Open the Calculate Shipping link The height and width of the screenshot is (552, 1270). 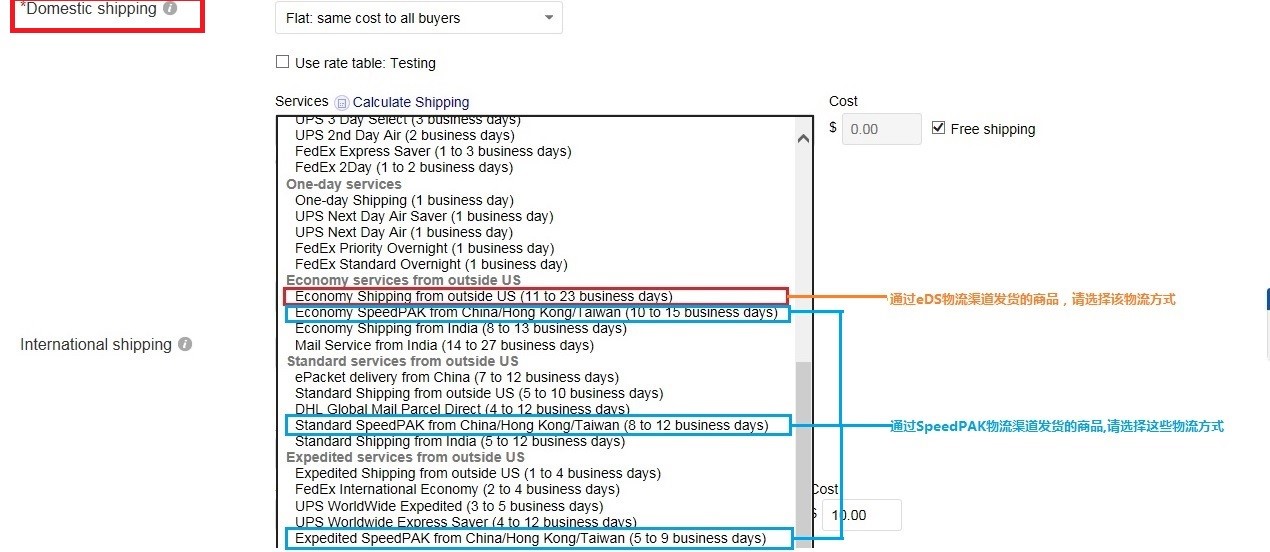[x=410, y=102]
